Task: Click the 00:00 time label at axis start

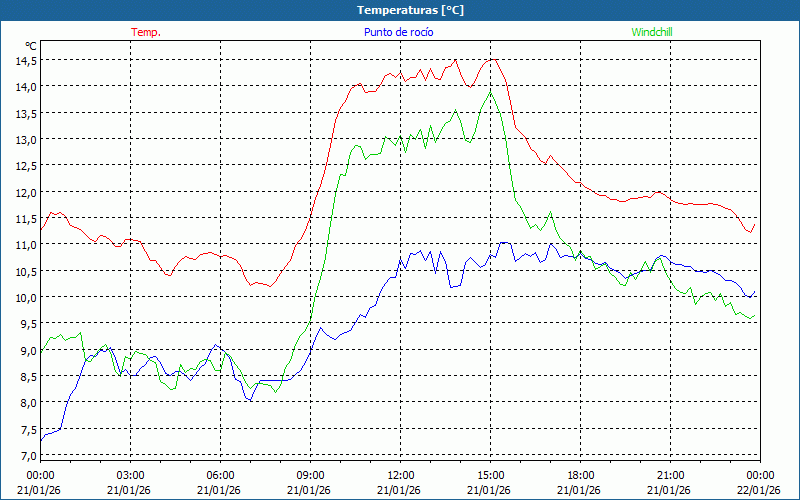Action: 40,475
